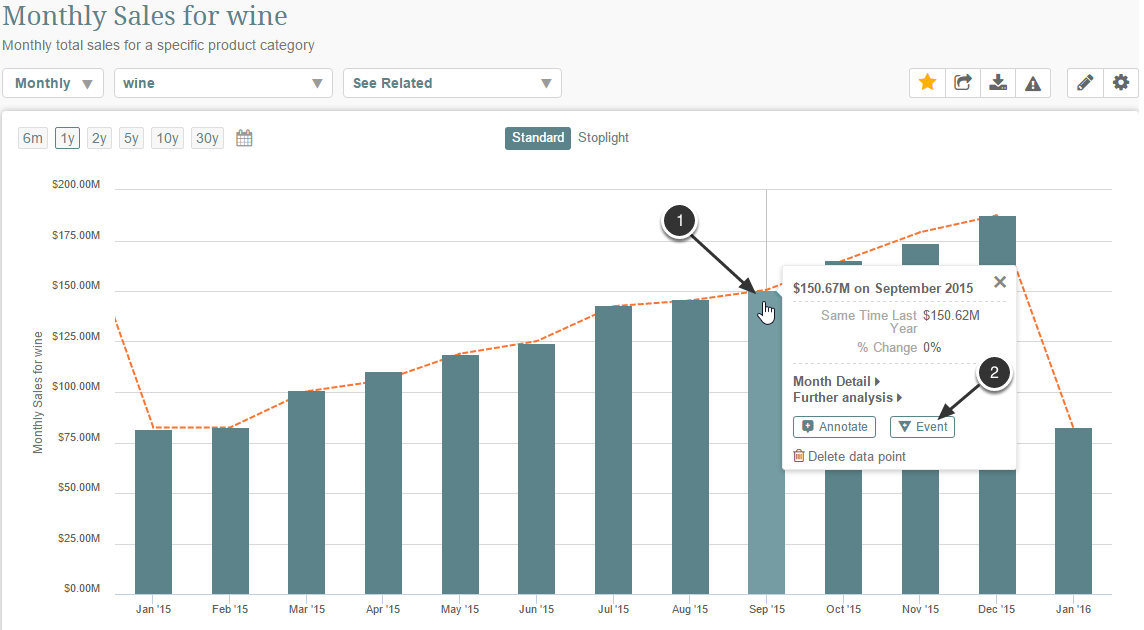Expand Further analysis in popup
The image size is (1144, 630).
coord(847,397)
